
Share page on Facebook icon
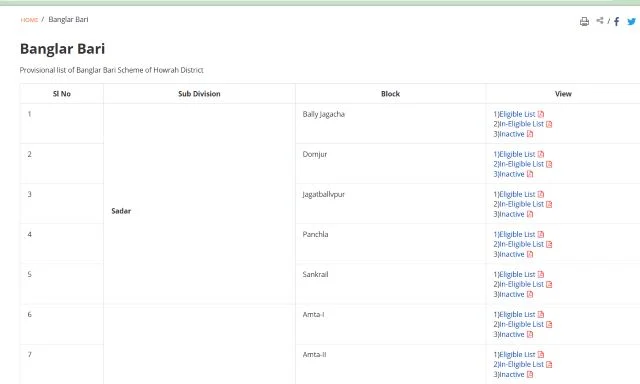pyautogui.click(x=616, y=21)
